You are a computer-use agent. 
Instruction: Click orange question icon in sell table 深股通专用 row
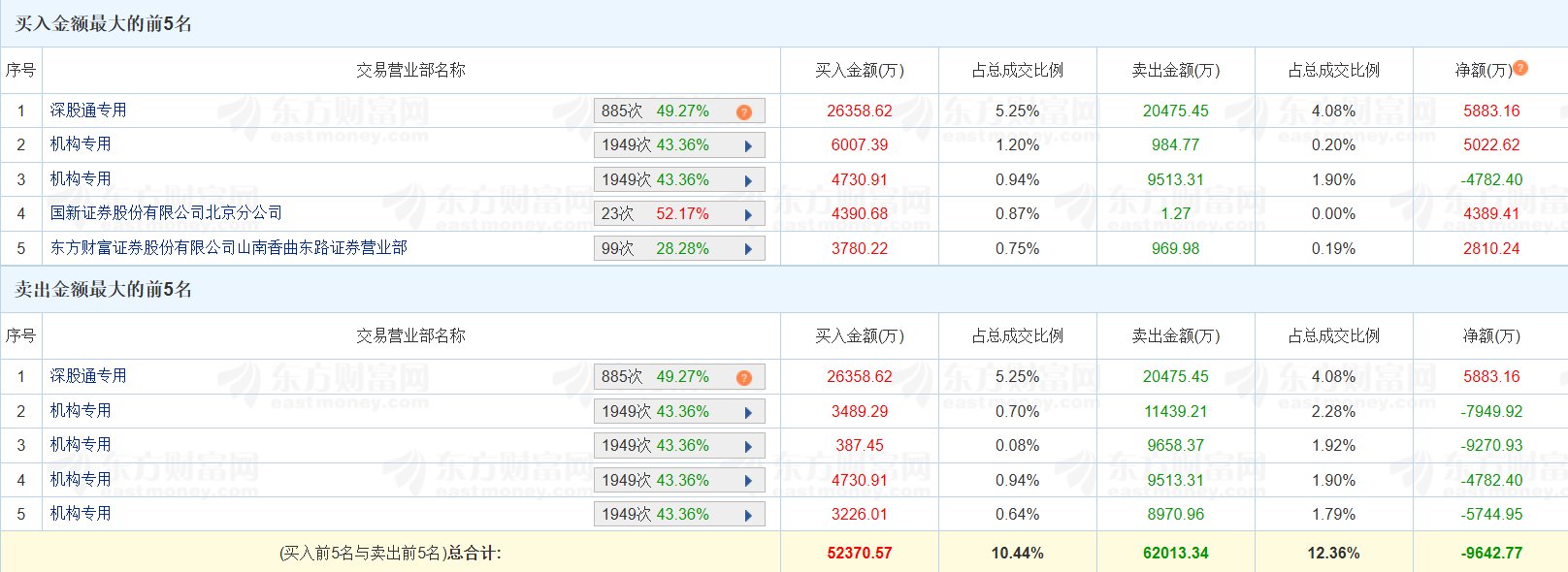click(x=744, y=378)
